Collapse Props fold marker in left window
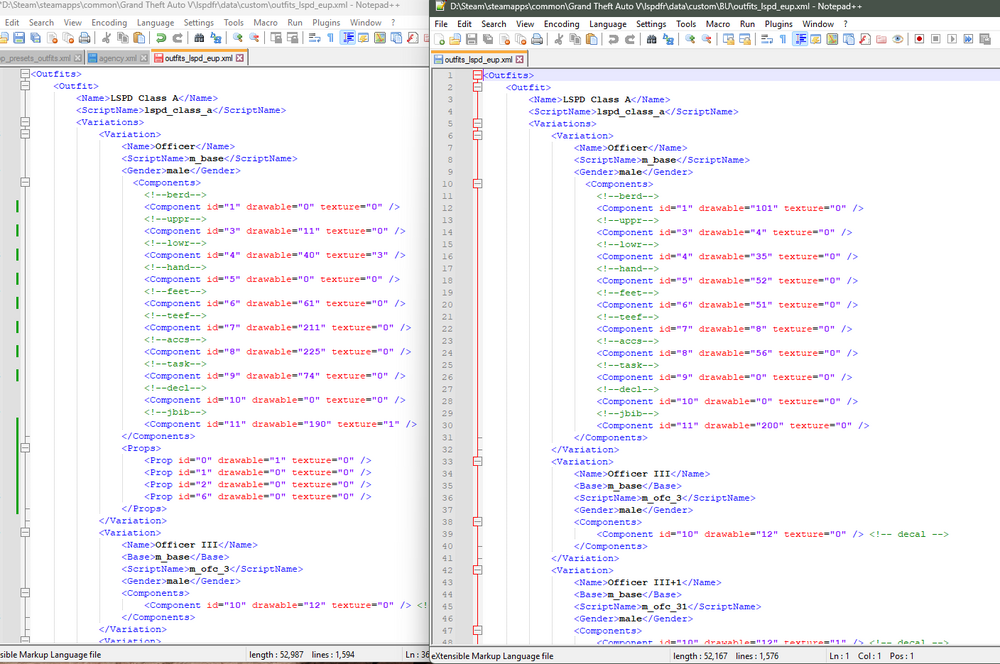This screenshot has height=664, width=1000. click(25, 448)
